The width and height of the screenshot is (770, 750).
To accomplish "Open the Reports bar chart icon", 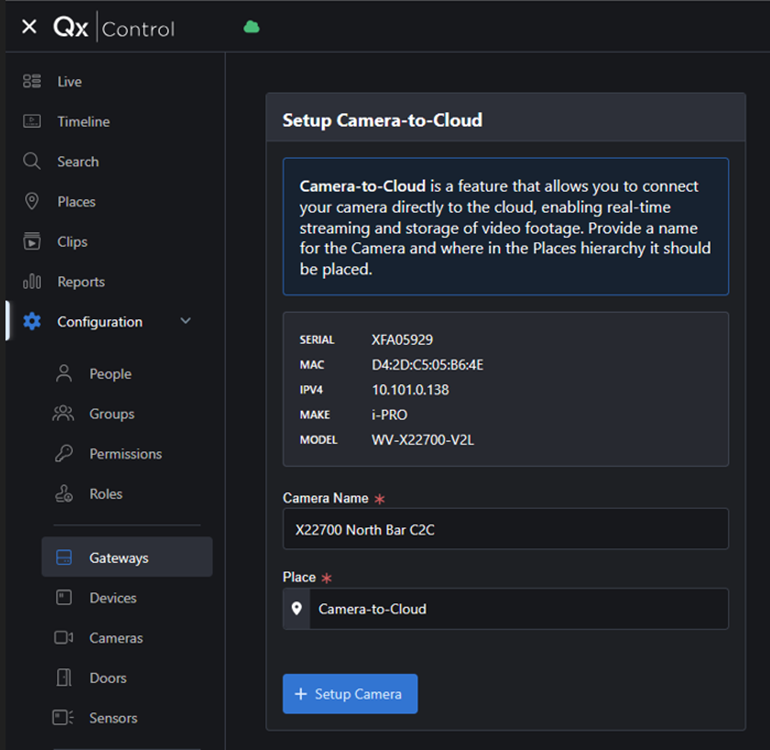I will pyautogui.click(x=32, y=281).
